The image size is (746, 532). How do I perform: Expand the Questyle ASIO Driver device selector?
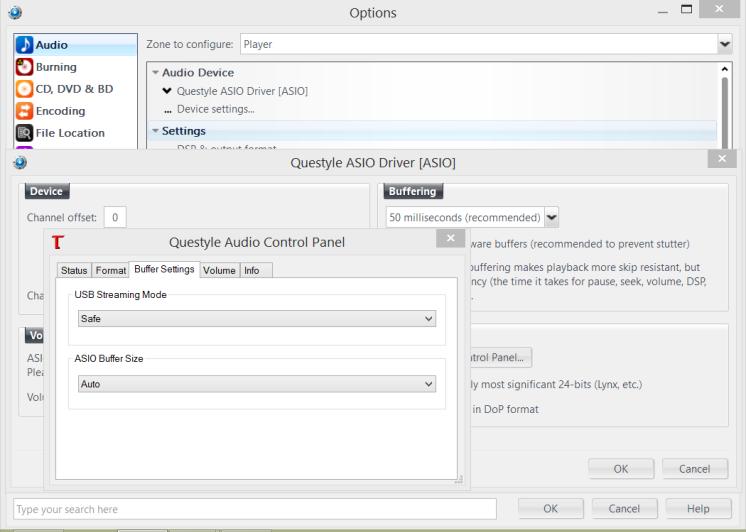167,91
